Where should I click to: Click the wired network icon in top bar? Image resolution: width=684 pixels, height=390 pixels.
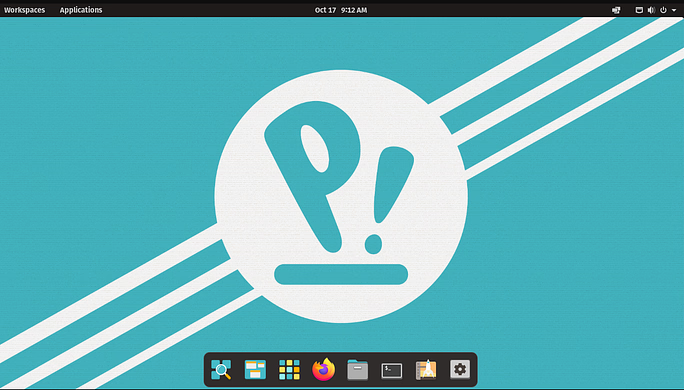click(639, 10)
